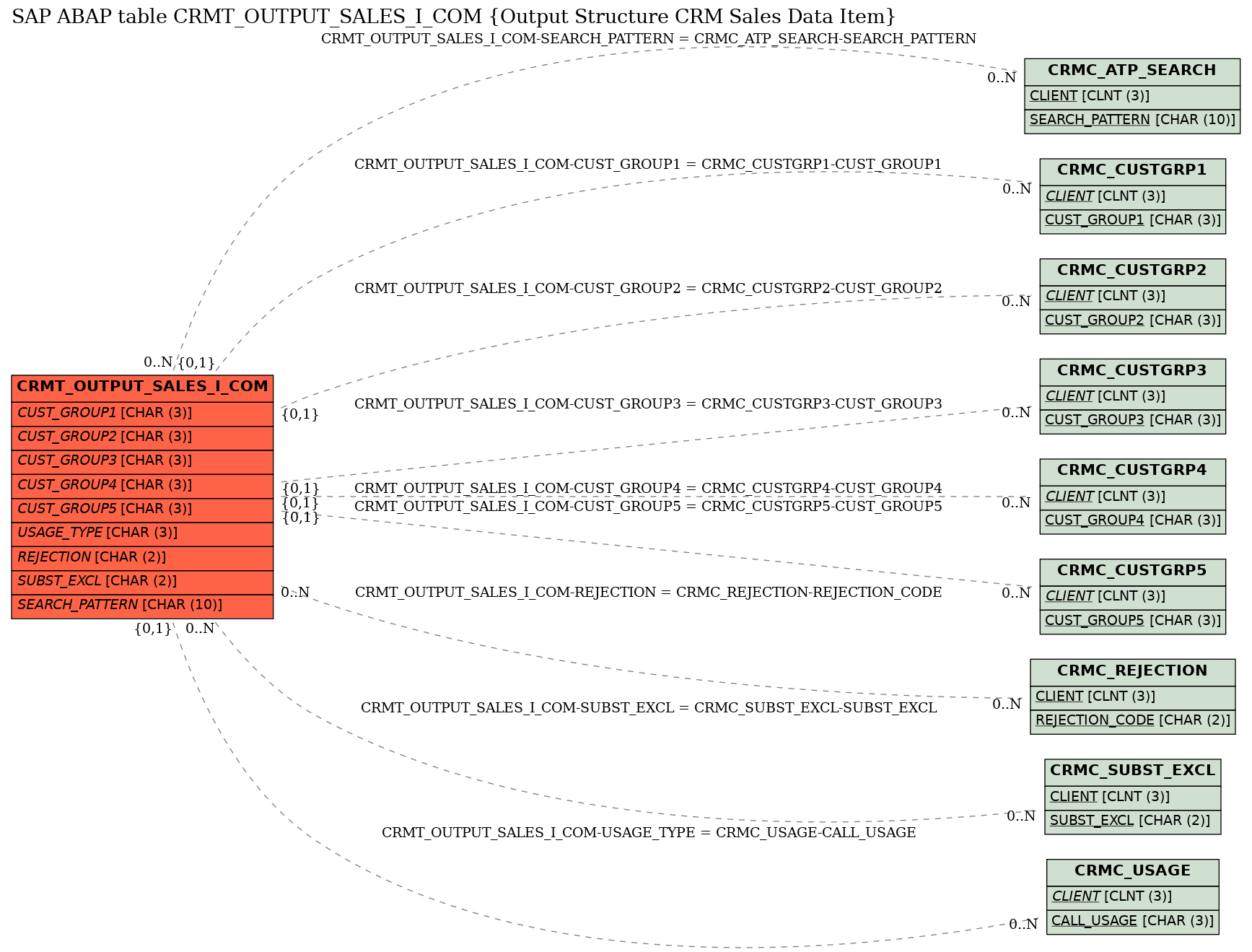
Task: Click CUST_GROUP2 field in CRMC_CUSTGRP2
Action: (x=1132, y=321)
